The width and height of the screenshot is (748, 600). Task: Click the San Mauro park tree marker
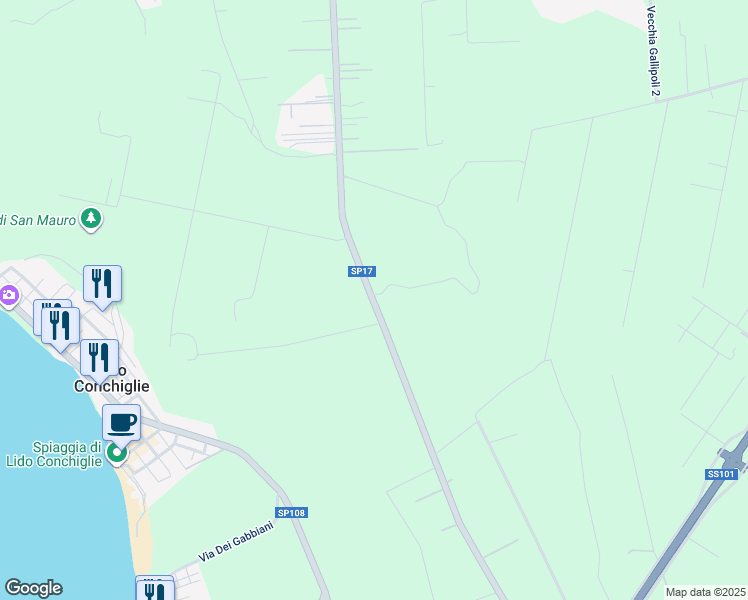tap(91, 219)
